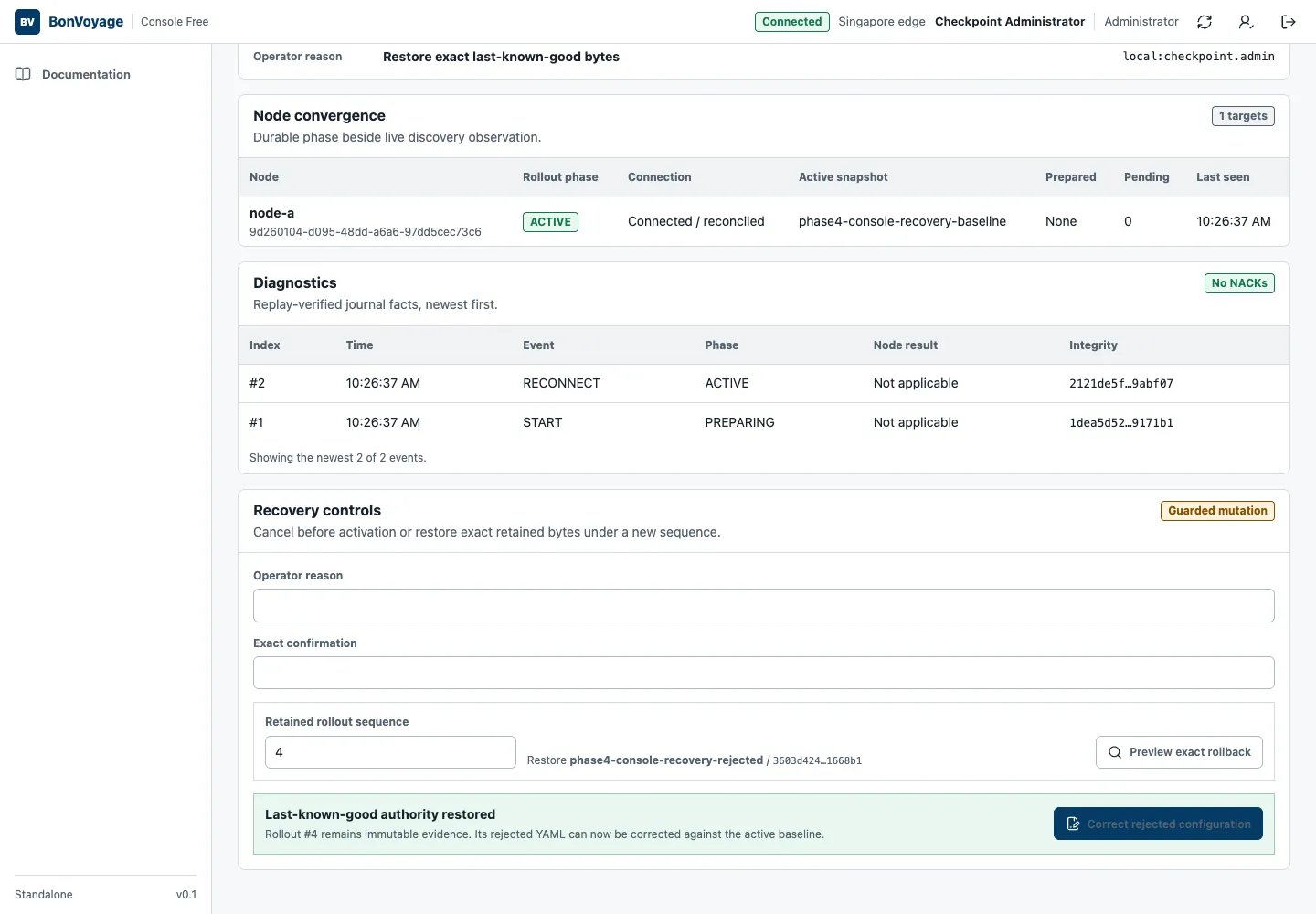
Task: Select the START event cell
Action: tap(543, 422)
